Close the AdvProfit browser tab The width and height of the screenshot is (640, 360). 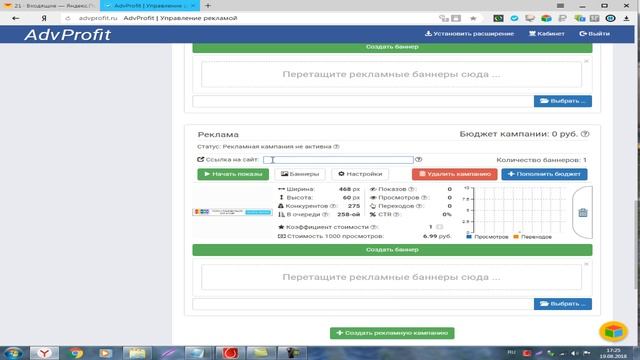pyautogui.click(x=194, y=6)
